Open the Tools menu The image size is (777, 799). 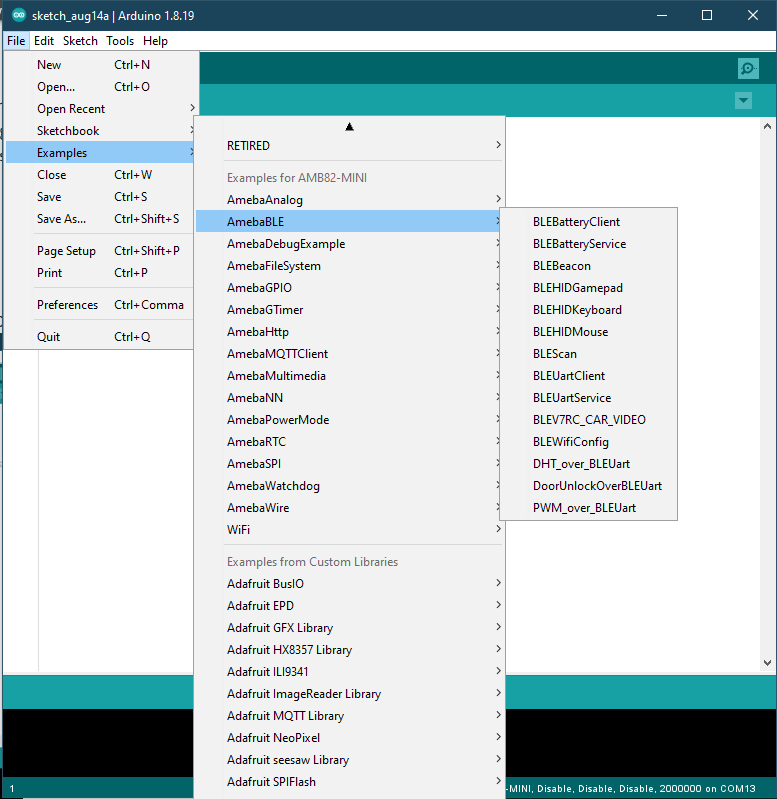pyautogui.click(x=120, y=41)
